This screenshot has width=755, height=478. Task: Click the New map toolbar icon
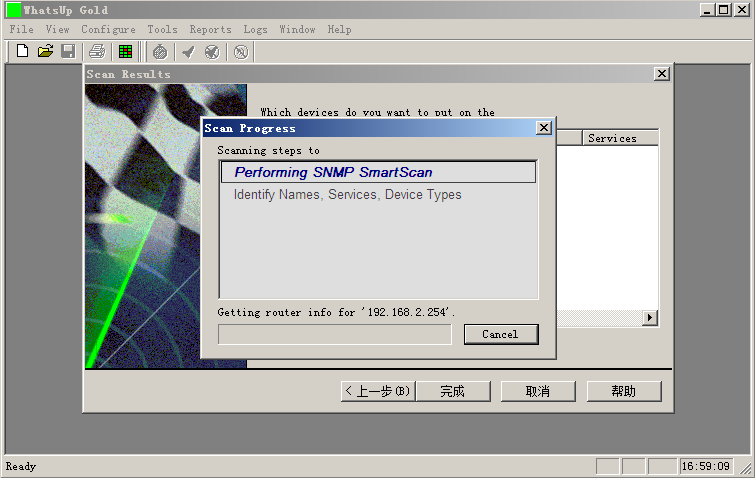tap(22, 51)
